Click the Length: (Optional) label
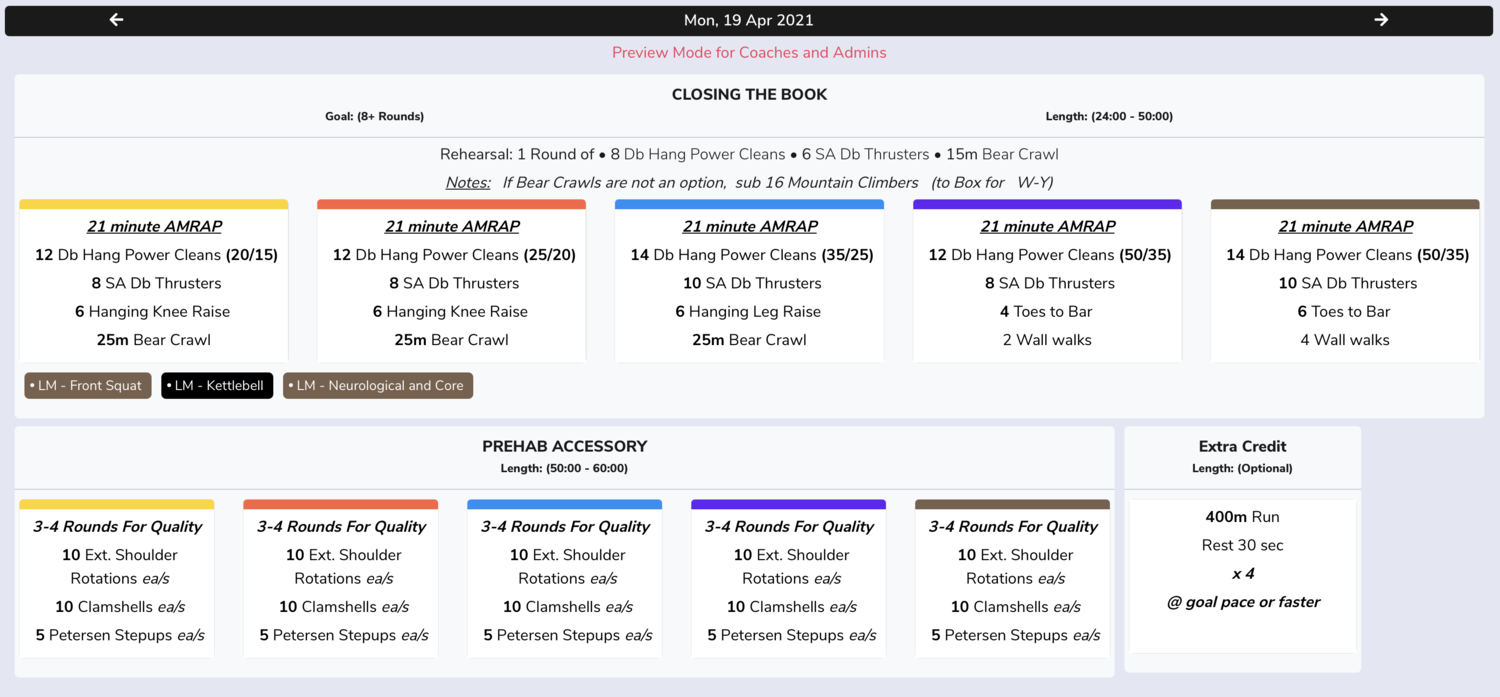The width and height of the screenshot is (1500, 697). pos(1242,468)
